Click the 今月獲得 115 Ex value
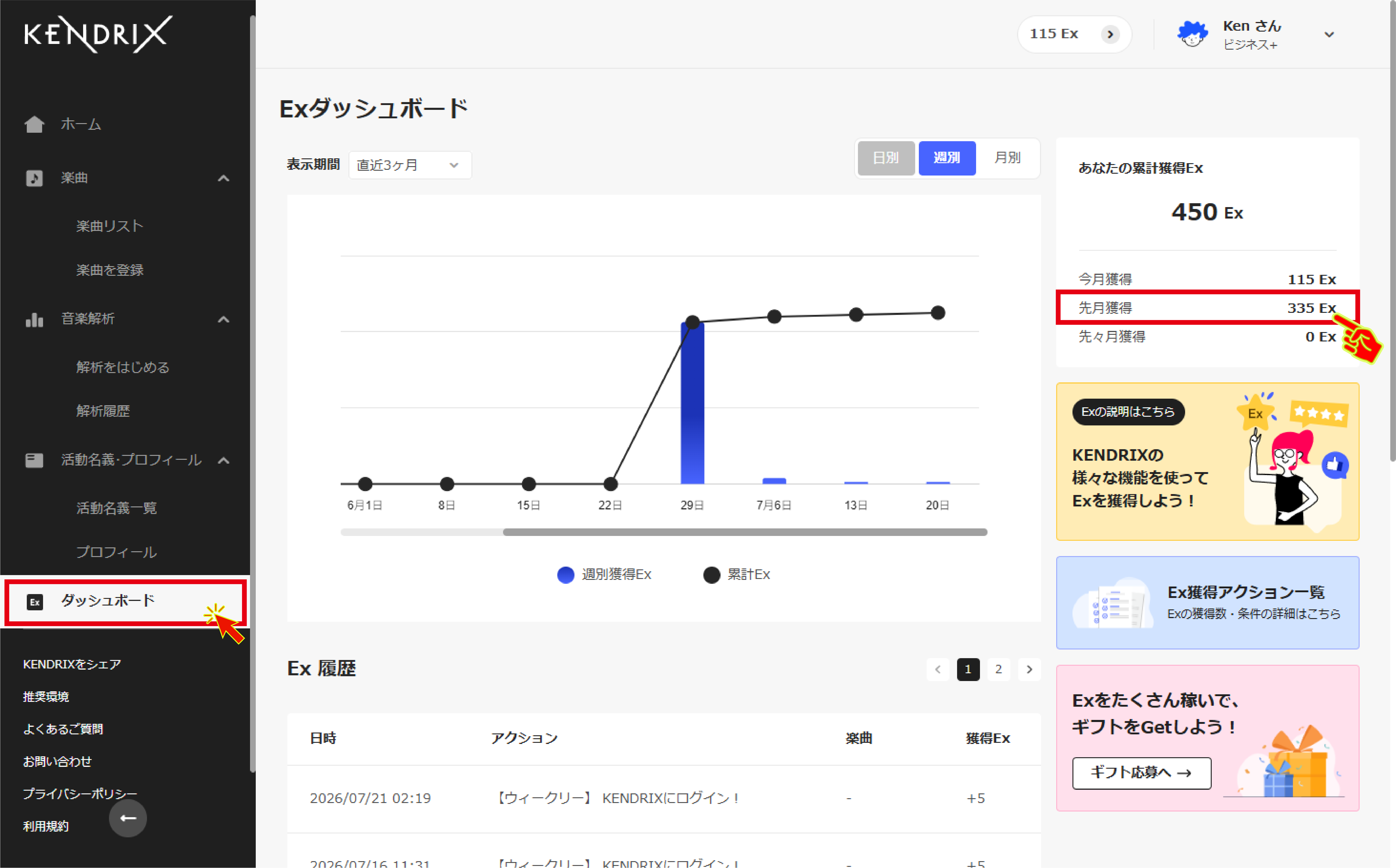Screen dimensions: 1396x868 coord(1312,280)
